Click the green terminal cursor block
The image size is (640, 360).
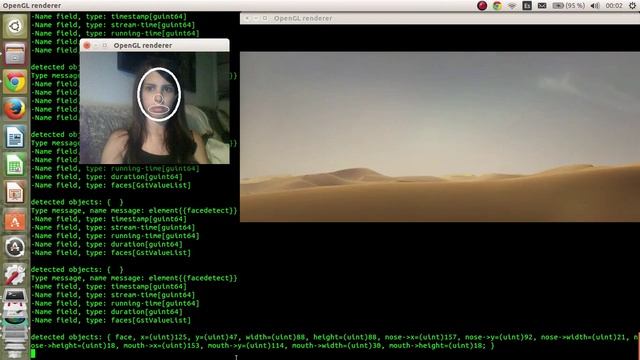click(x=33, y=354)
